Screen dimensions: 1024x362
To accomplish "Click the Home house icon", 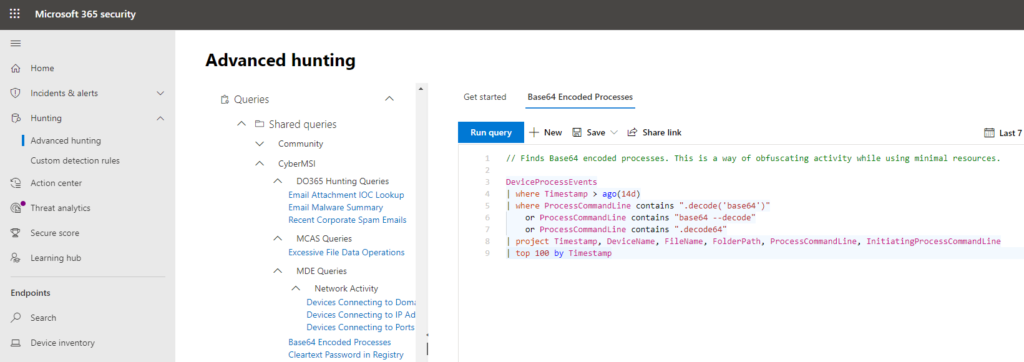I will [16, 68].
